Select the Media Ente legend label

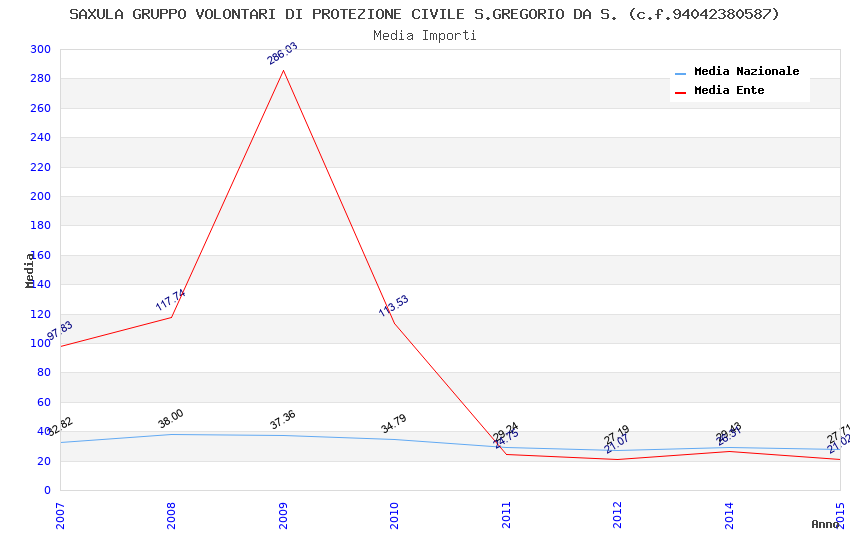[729, 90]
